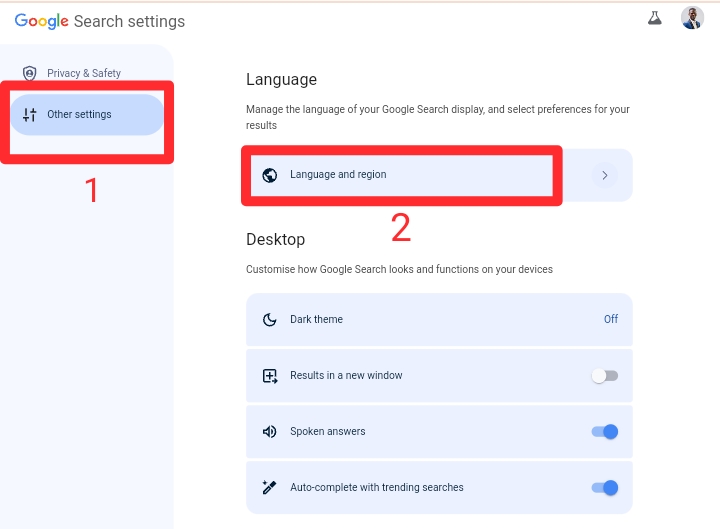This screenshot has height=529, width=720.
Task: Open the Dark theme setting row
Action: pos(439,320)
